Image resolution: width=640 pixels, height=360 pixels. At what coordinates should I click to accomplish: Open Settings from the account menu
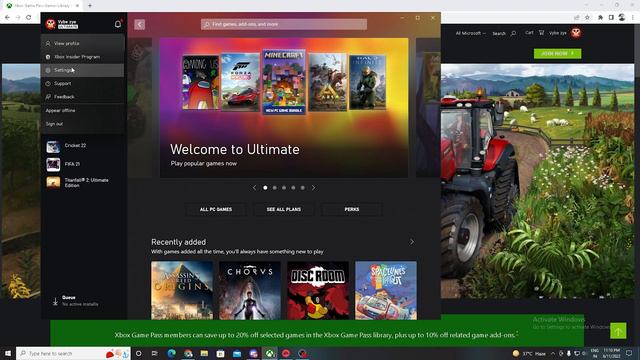pyautogui.click(x=82, y=70)
